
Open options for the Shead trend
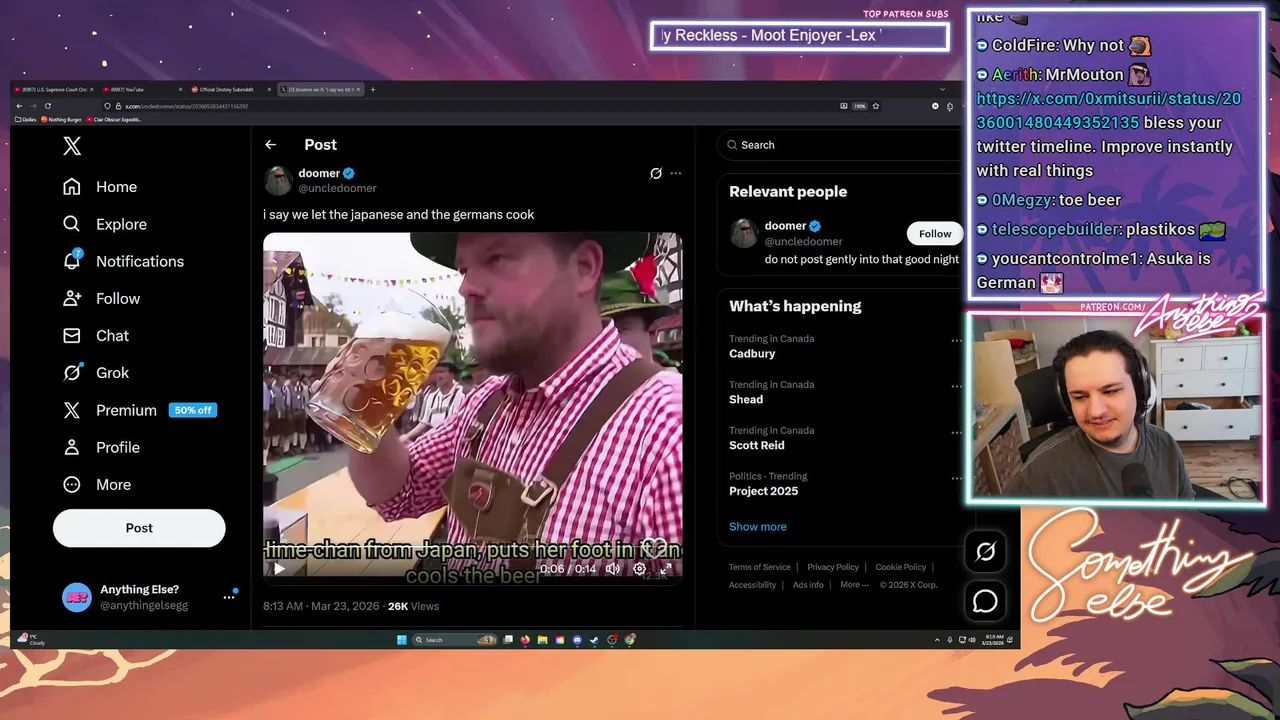coord(956,387)
